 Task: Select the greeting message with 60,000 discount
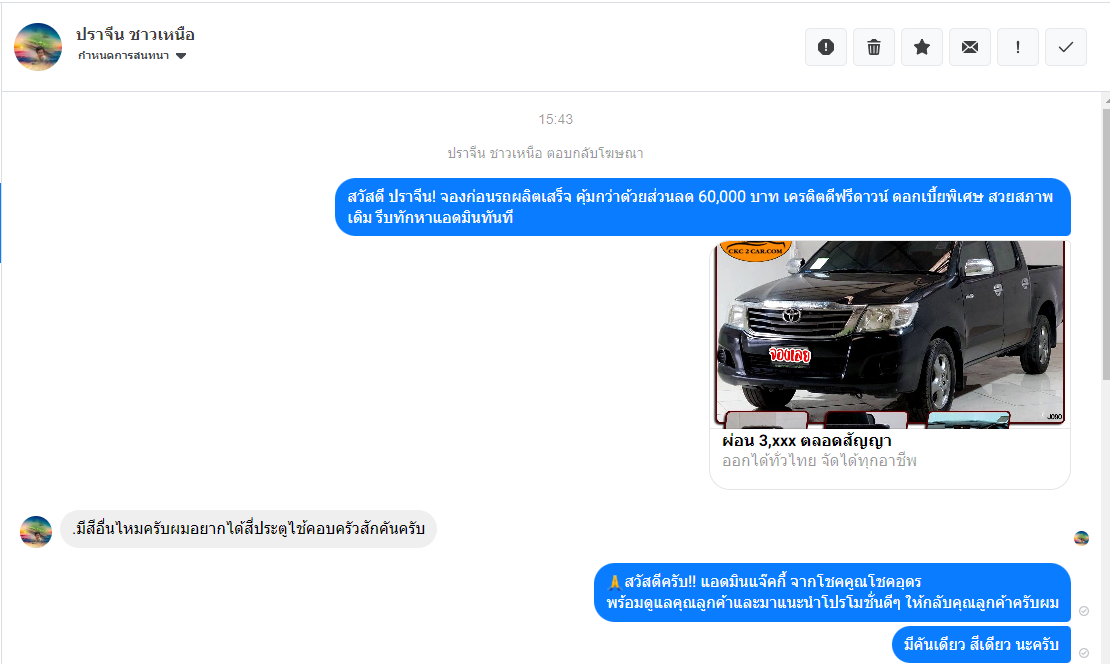pyautogui.click(x=703, y=207)
